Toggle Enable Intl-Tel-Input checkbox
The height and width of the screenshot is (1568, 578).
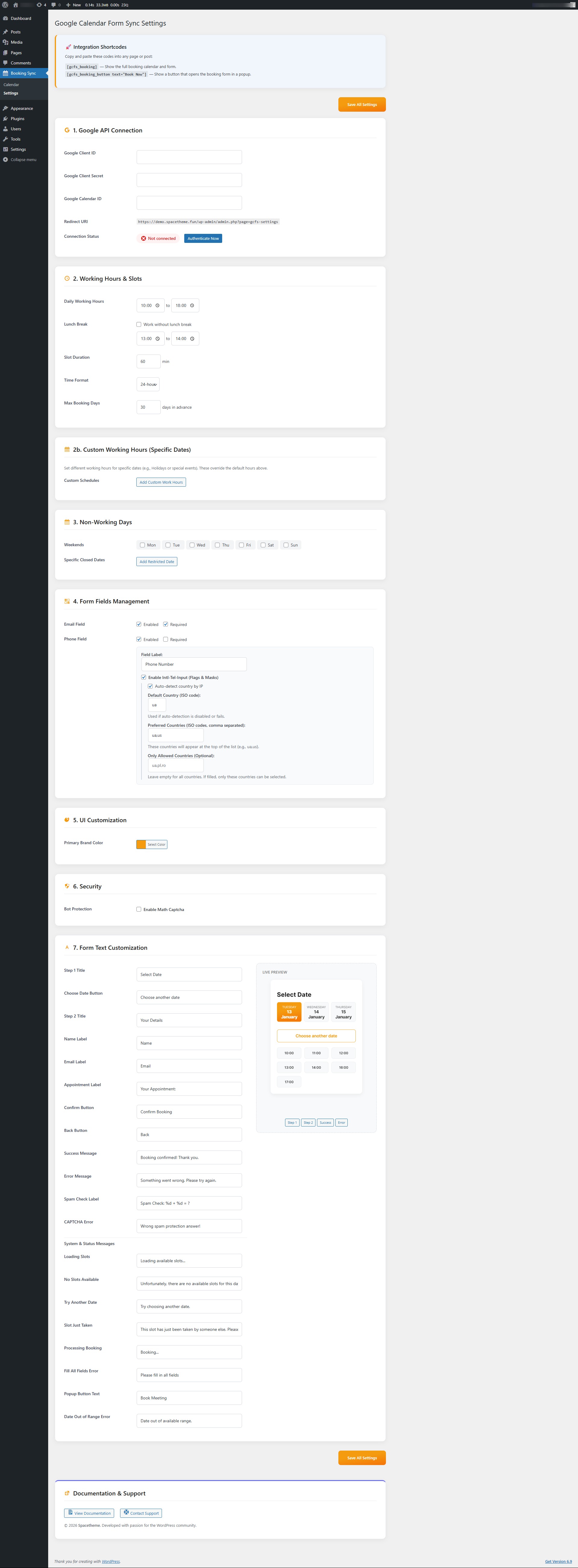click(x=144, y=677)
